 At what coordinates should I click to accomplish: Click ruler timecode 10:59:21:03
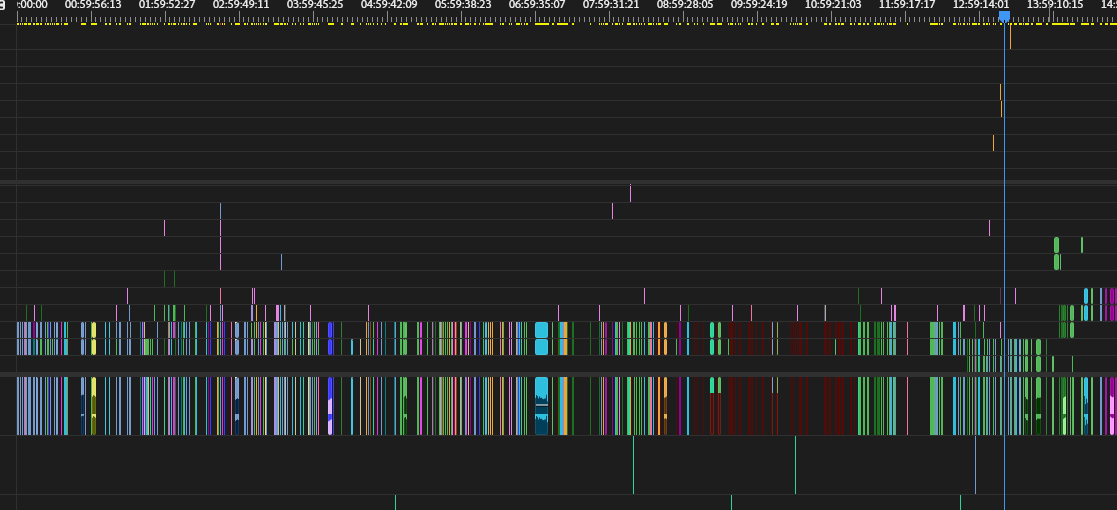click(833, 5)
